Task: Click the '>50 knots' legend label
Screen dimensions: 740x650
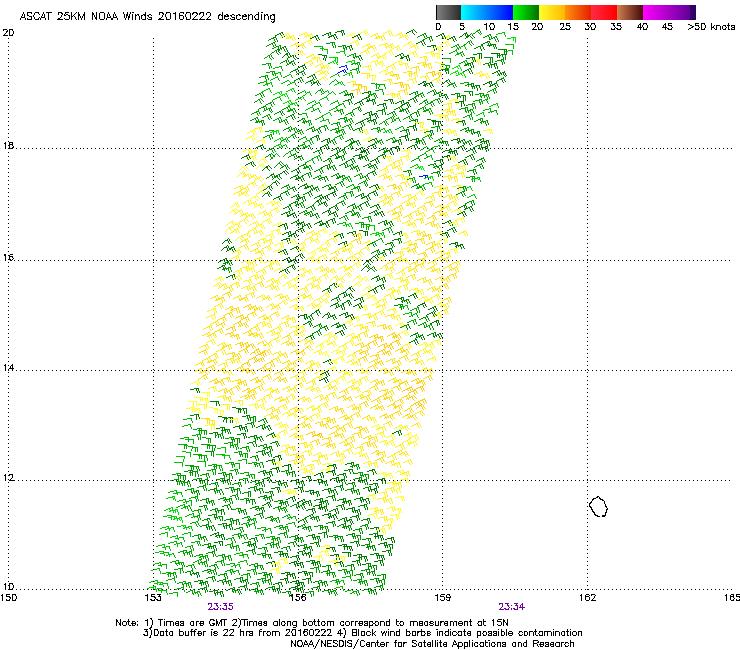Action: click(x=711, y=26)
